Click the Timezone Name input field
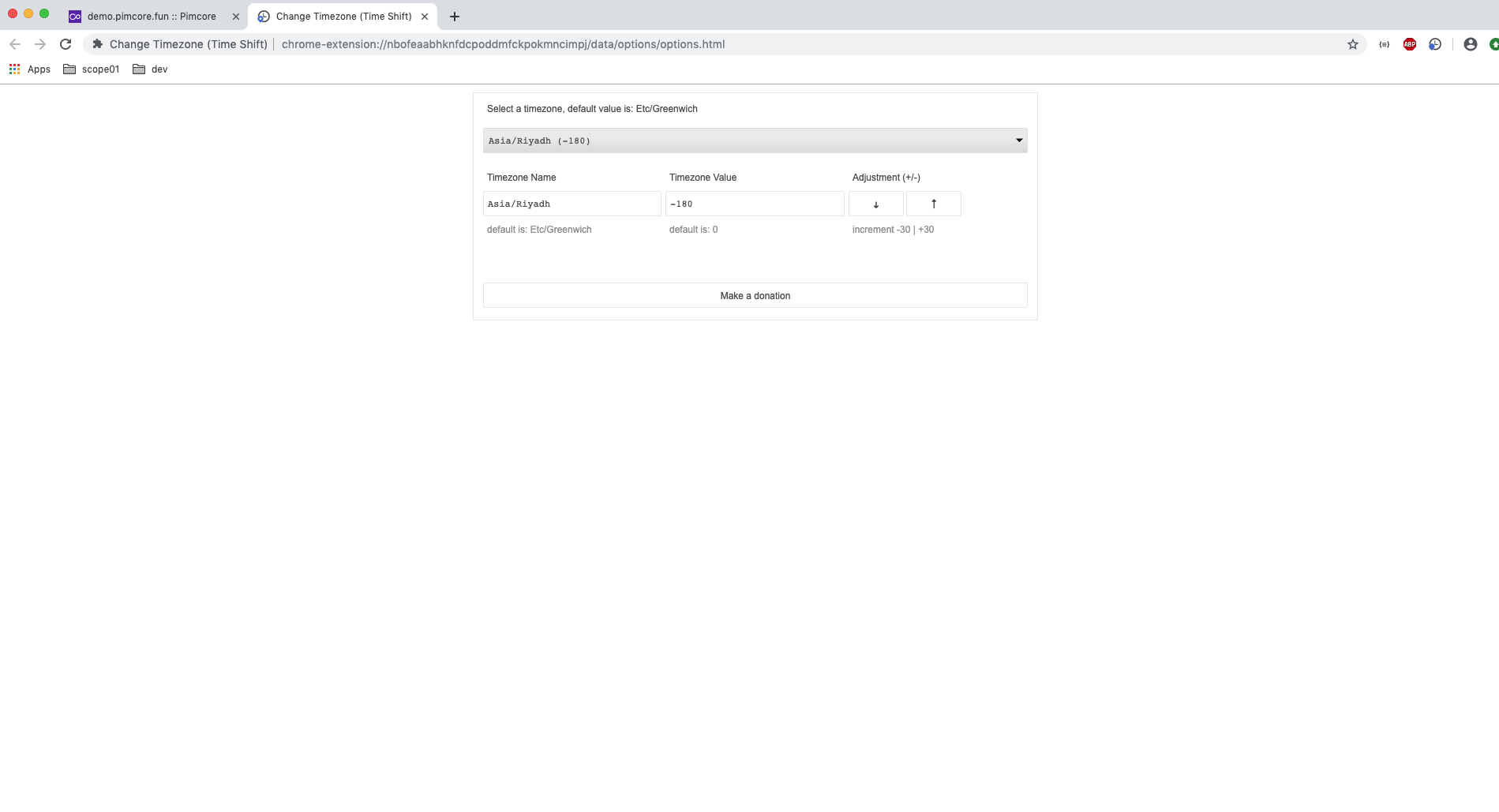 572,204
